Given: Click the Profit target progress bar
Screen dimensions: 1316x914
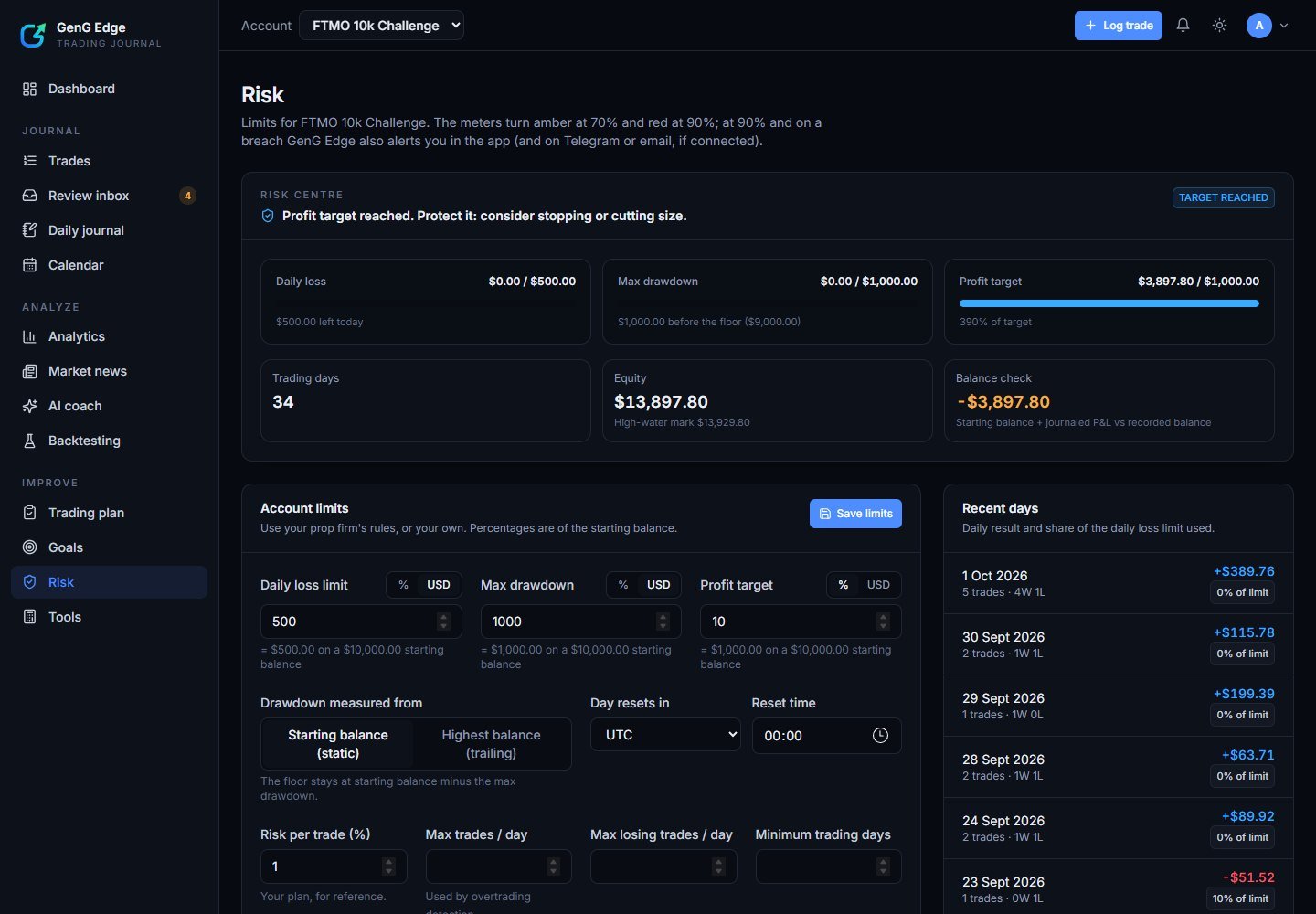Looking at the screenshot, I should (x=1109, y=303).
